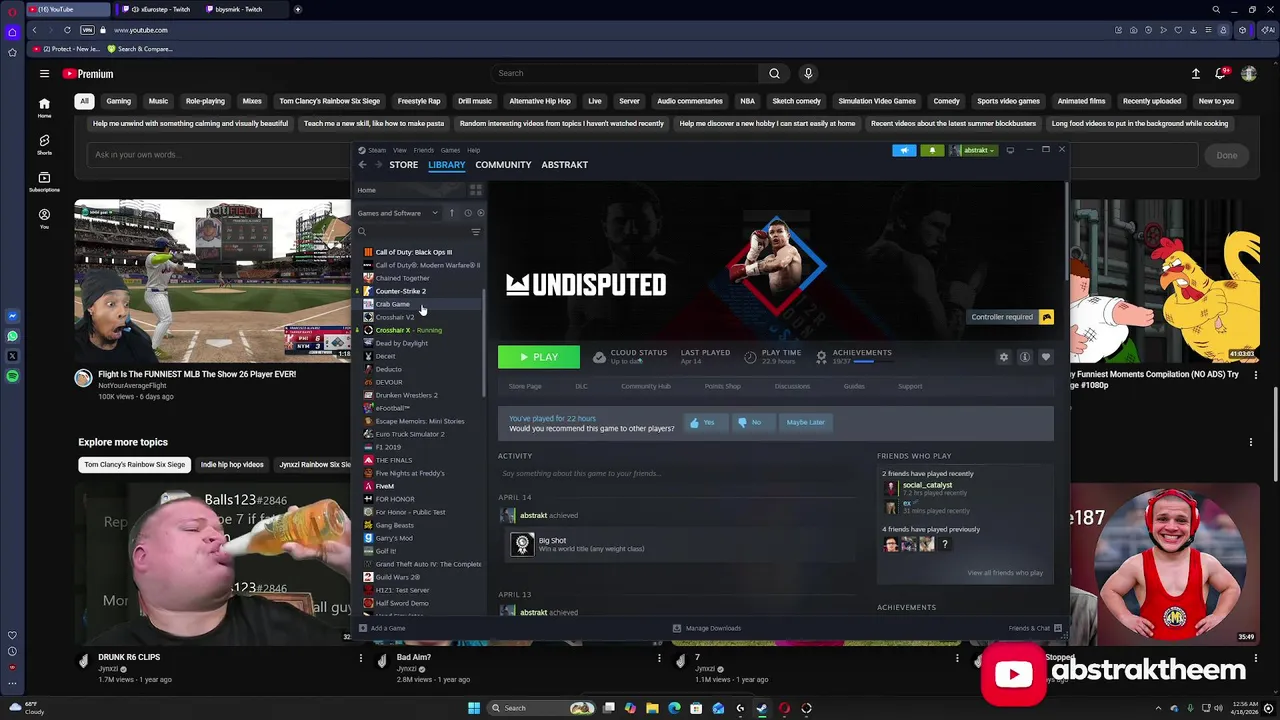The width and height of the screenshot is (1280, 720).
Task: Click the ready-to-play filter icon
Action: pos(480,213)
